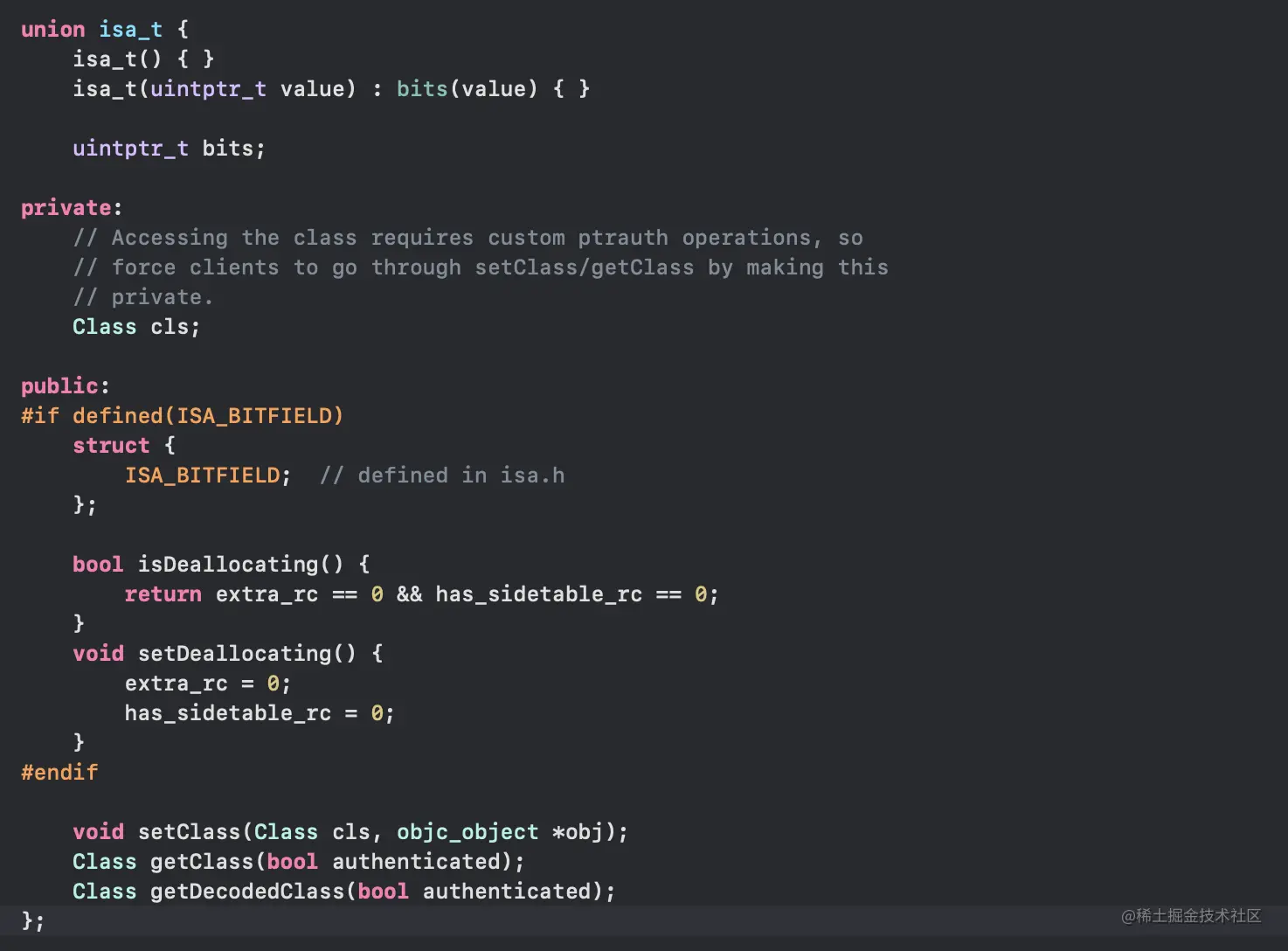Click the 'struct {' keyword line
1288x951 pixels.
pos(124,446)
